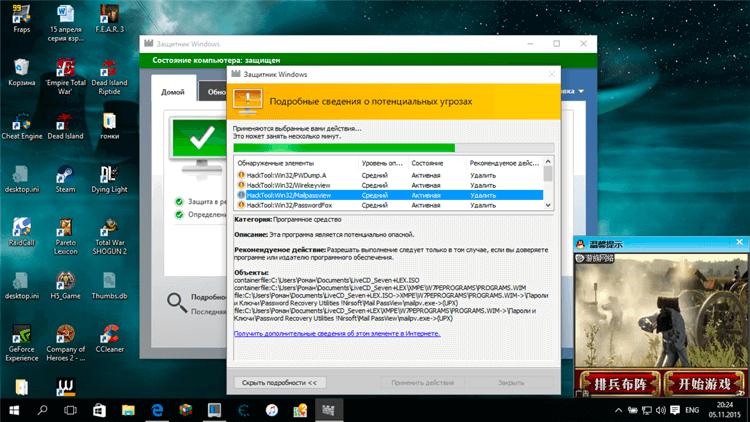Image resolution: width=750 pixels, height=422 pixels.
Task: Open GeForce Experience shortcut
Action: (x=22, y=343)
